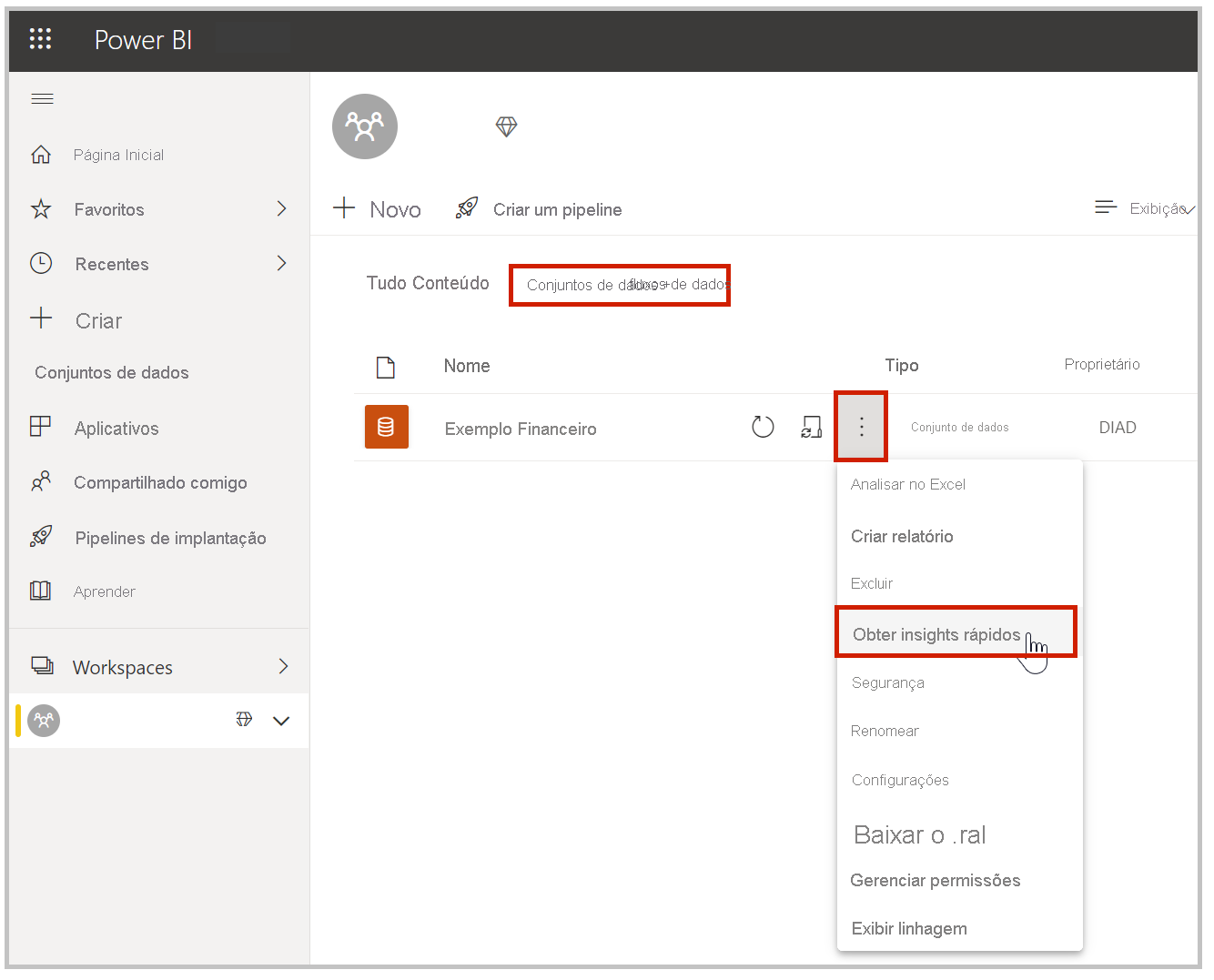The image size is (1214, 980).
Task: Open Página Inicial link
Action: pyautogui.click(x=118, y=155)
